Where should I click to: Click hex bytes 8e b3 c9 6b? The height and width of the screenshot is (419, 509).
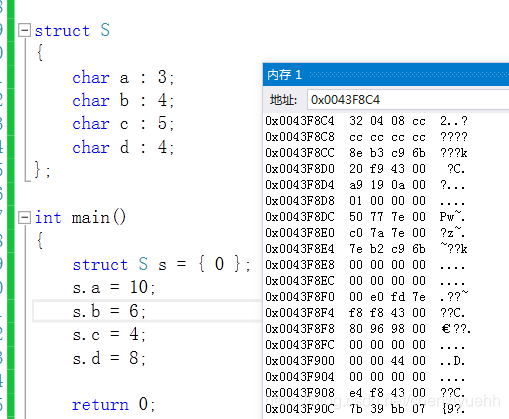point(387,153)
